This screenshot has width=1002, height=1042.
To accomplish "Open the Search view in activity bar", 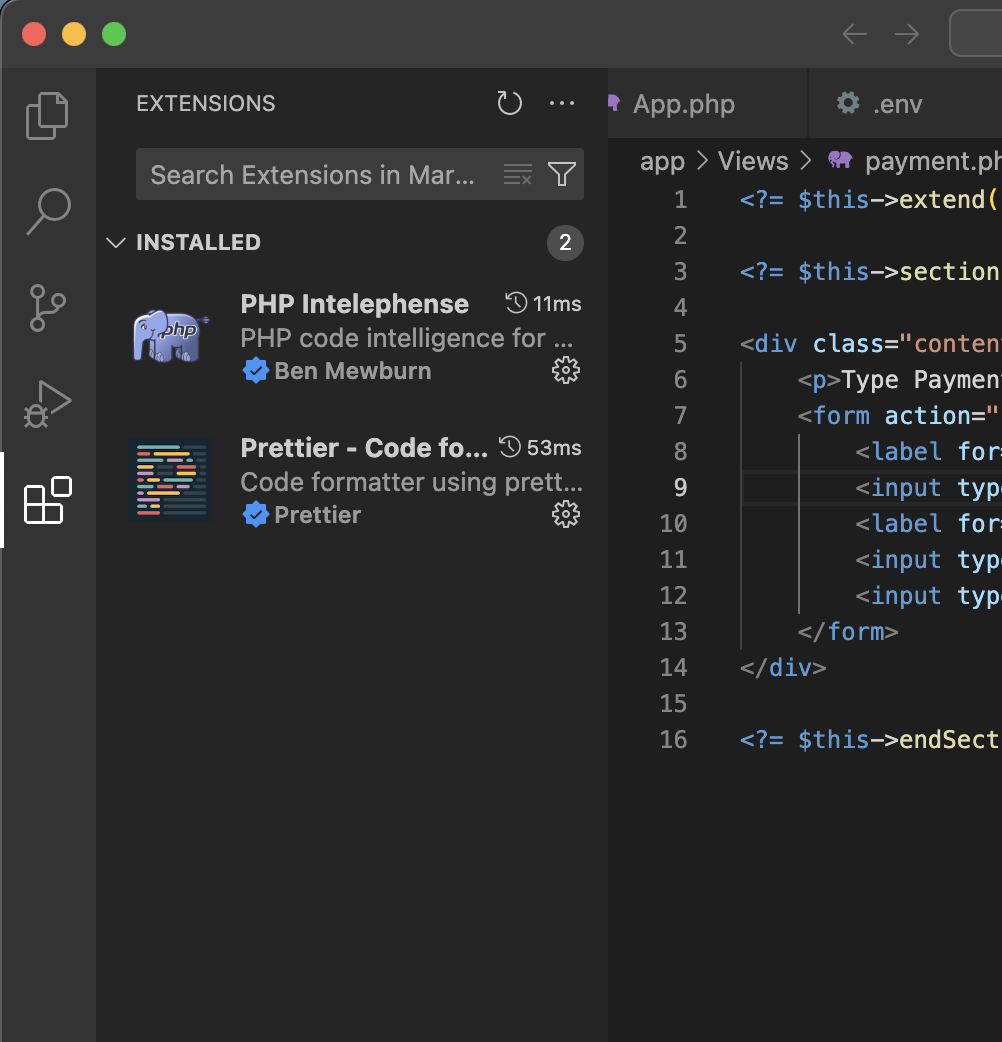I will pos(49,211).
